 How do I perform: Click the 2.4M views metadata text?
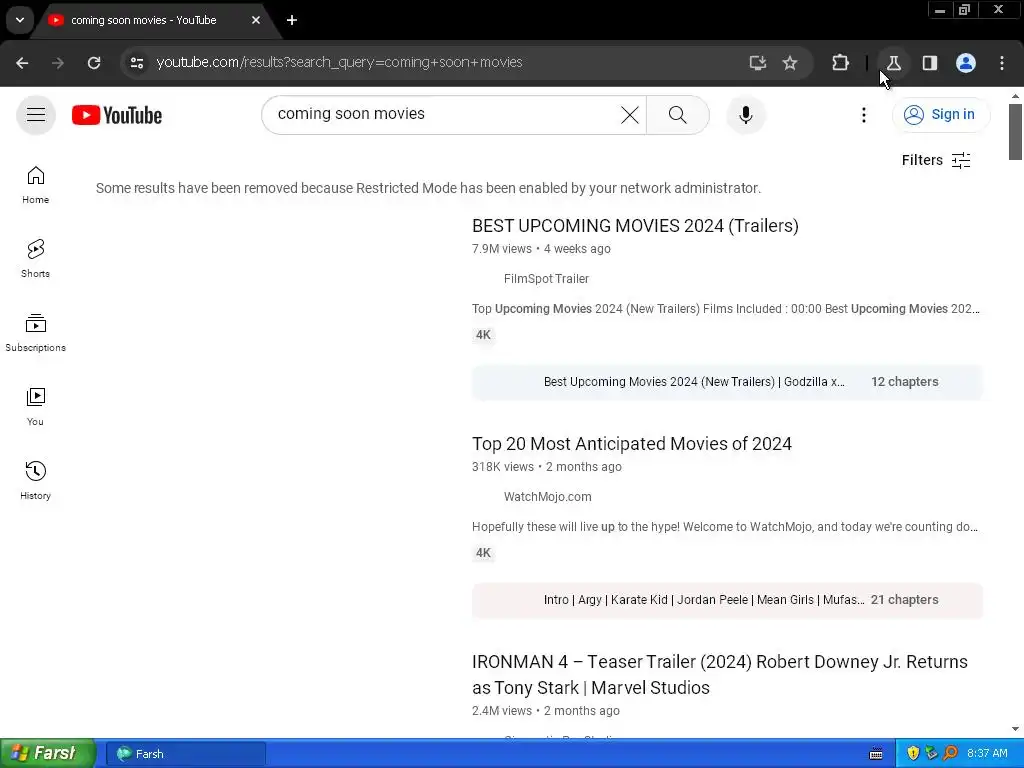click(502, 711)
